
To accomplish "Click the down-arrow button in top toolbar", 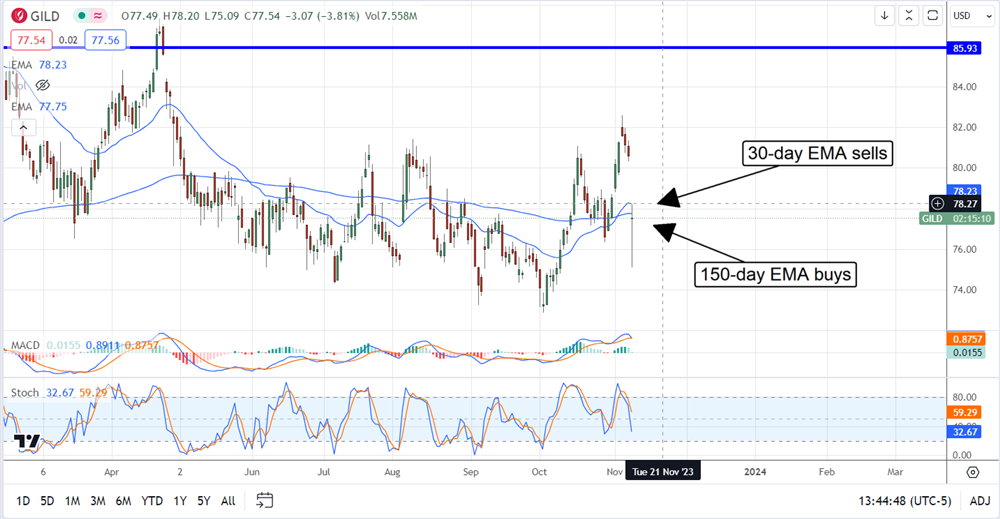I will point(885,15).
